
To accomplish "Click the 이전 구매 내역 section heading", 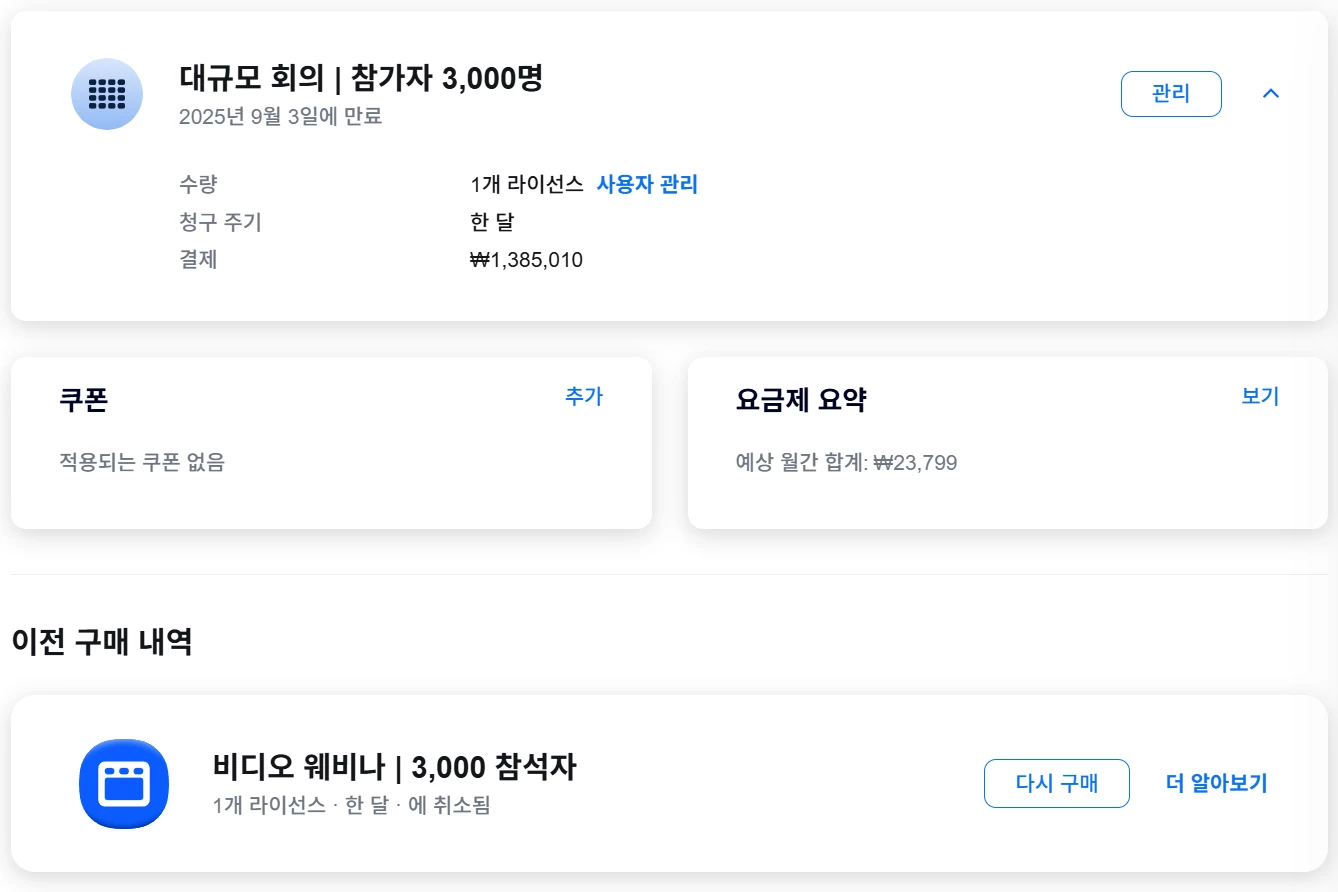I will click(101, 641).
